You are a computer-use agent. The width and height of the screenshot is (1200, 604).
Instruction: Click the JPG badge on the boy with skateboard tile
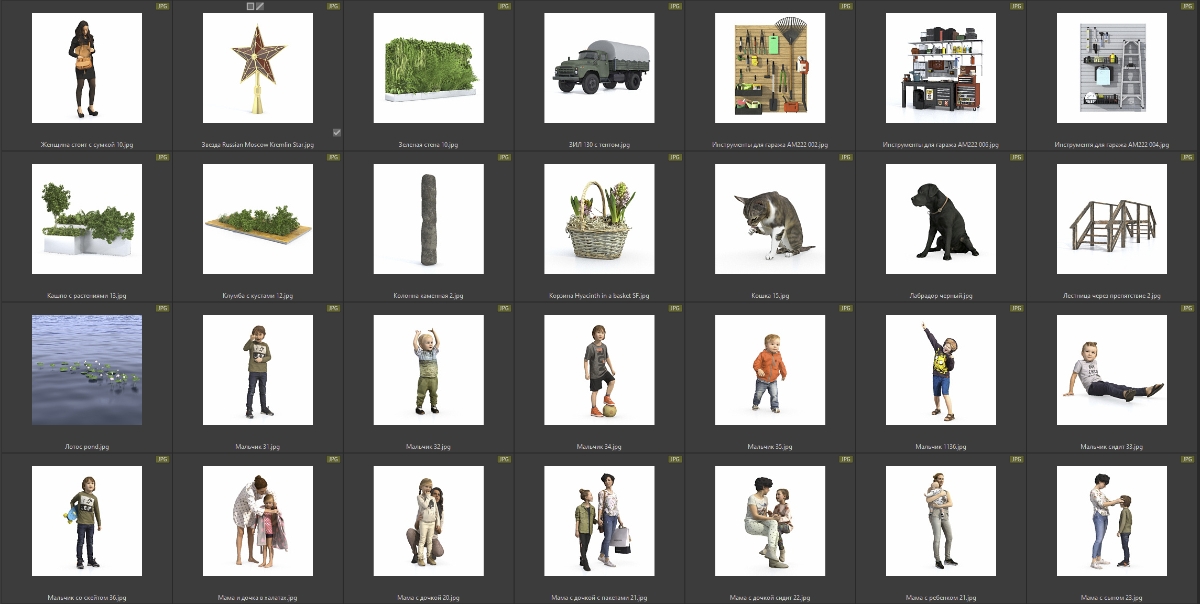click(162, 459)
